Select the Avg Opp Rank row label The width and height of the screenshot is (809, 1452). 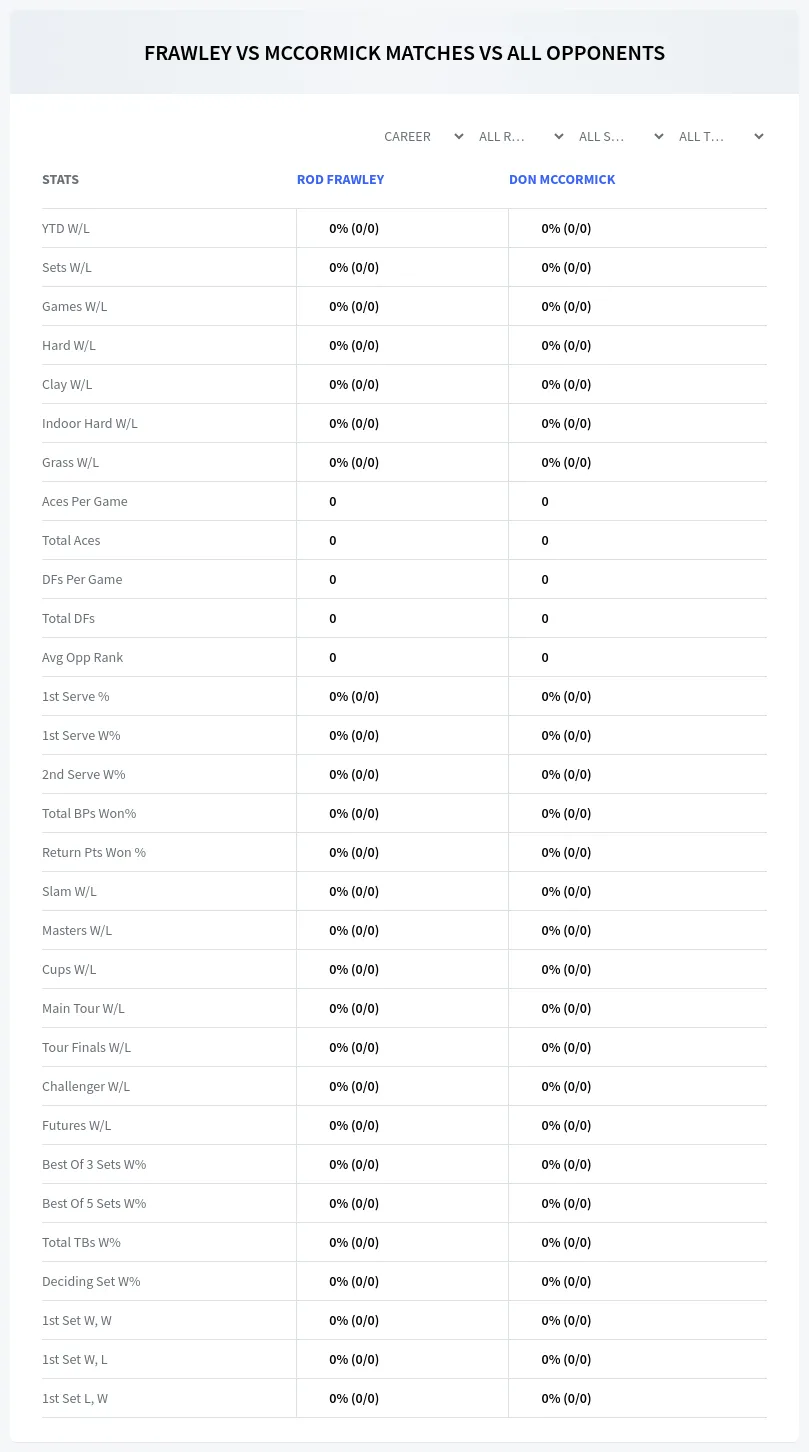tap(82, 657)
